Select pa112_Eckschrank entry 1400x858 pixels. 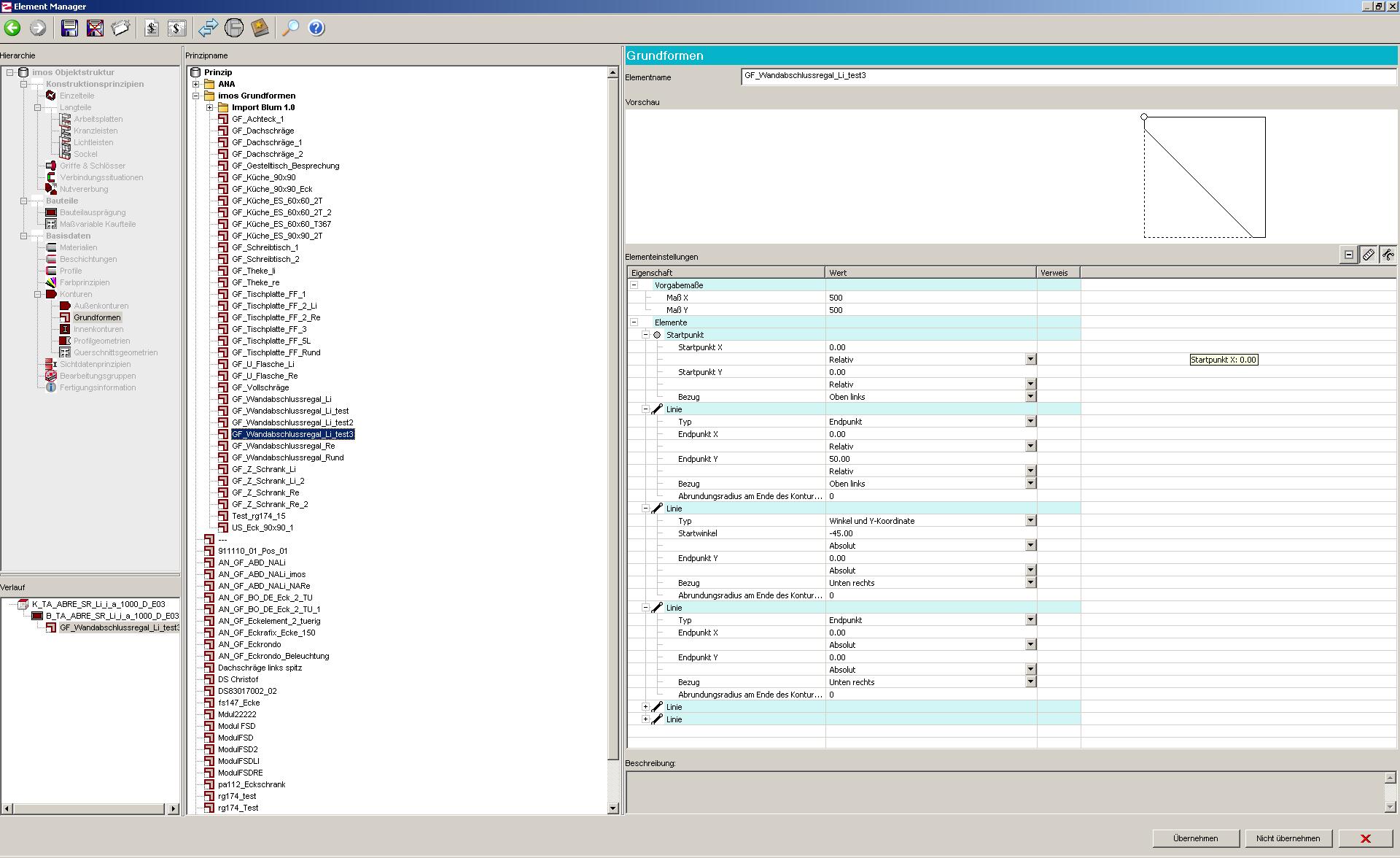tap(252, 784)
